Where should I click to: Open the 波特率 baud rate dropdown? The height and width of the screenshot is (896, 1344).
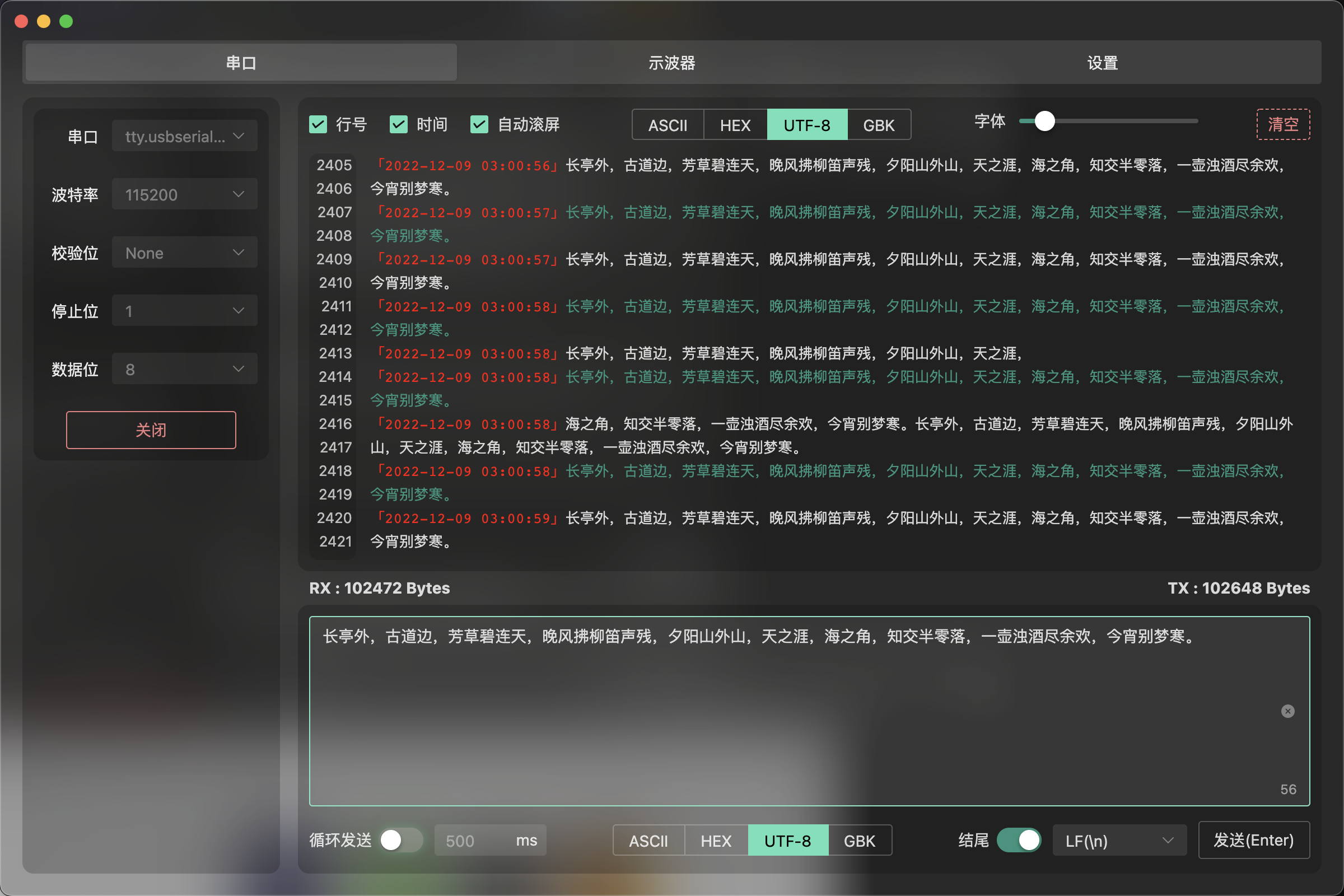[184, 195]
